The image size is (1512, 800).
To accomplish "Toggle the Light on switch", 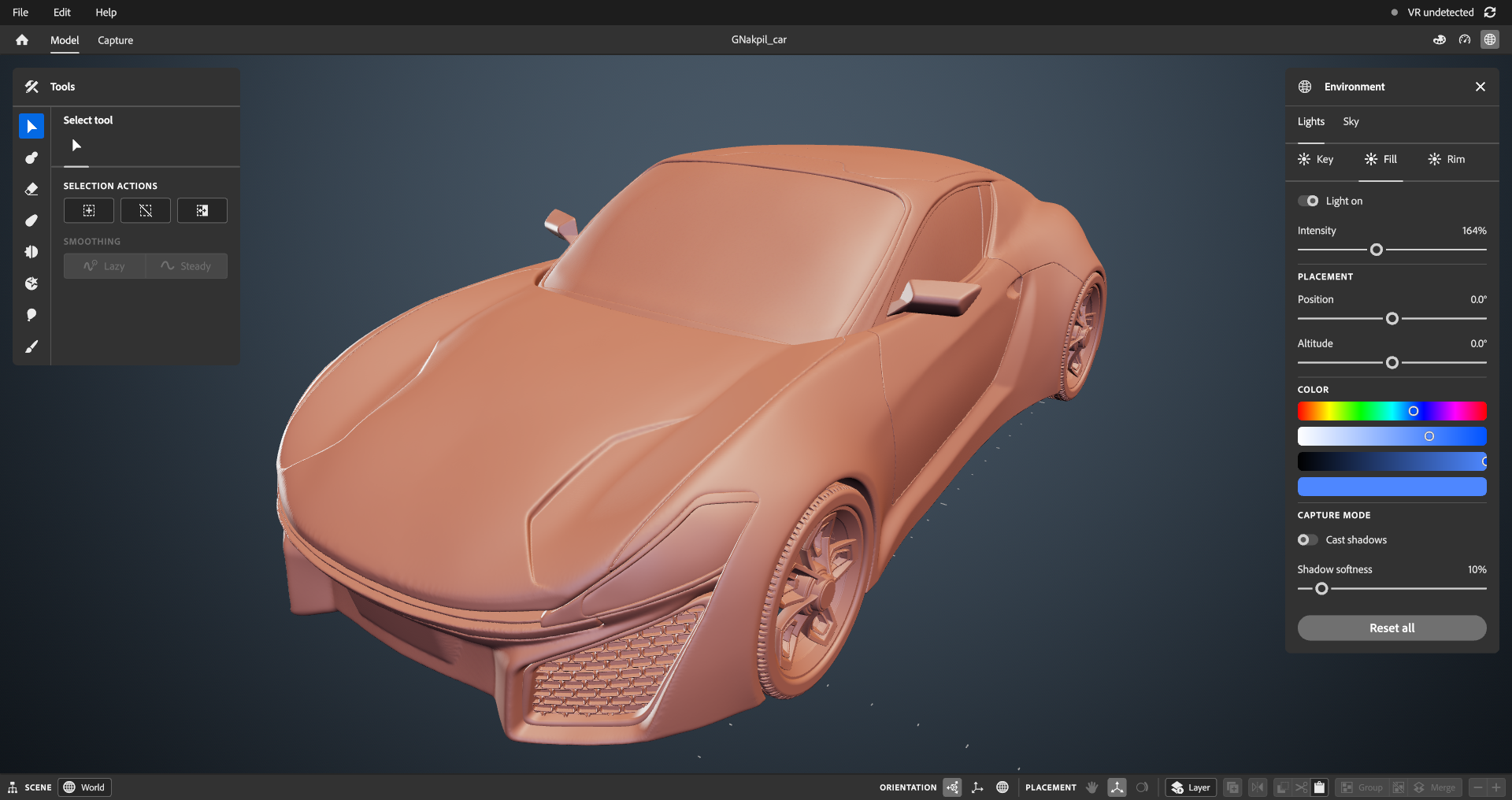I will [x=1308, y=201].
